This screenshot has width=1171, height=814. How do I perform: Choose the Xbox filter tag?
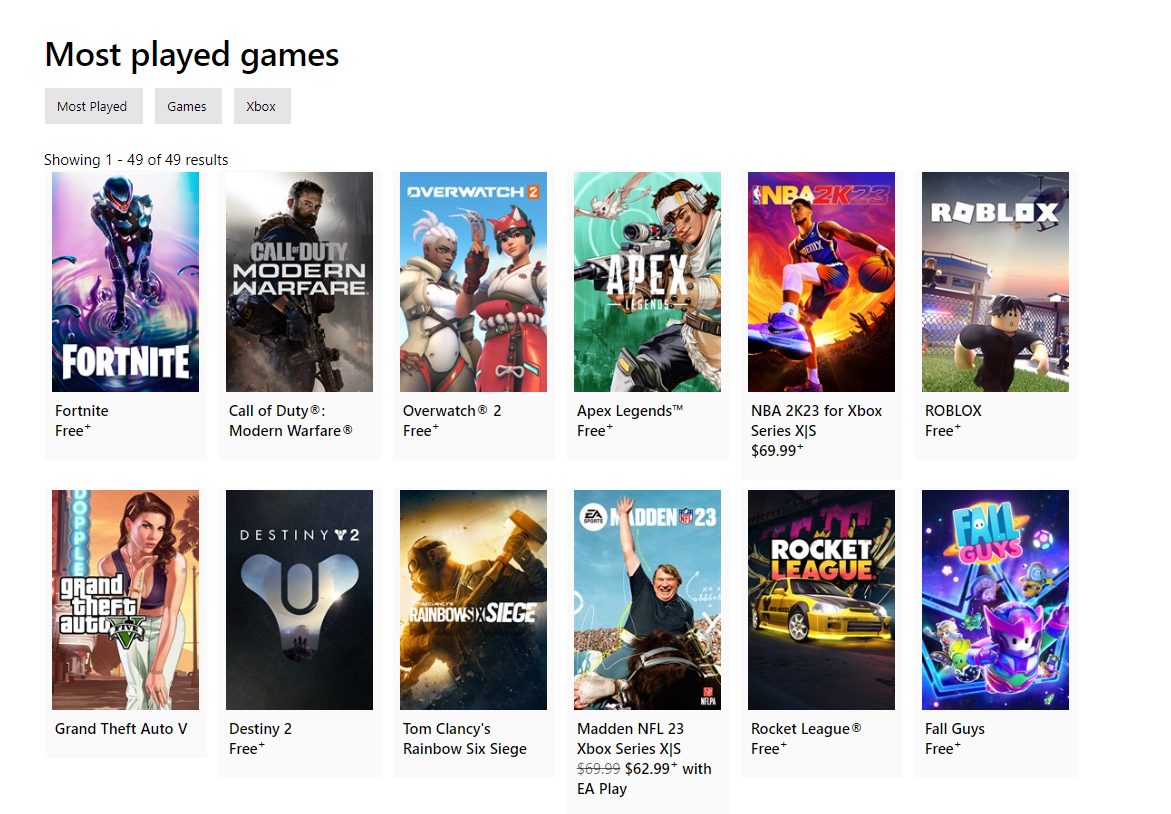pos(262,106)
